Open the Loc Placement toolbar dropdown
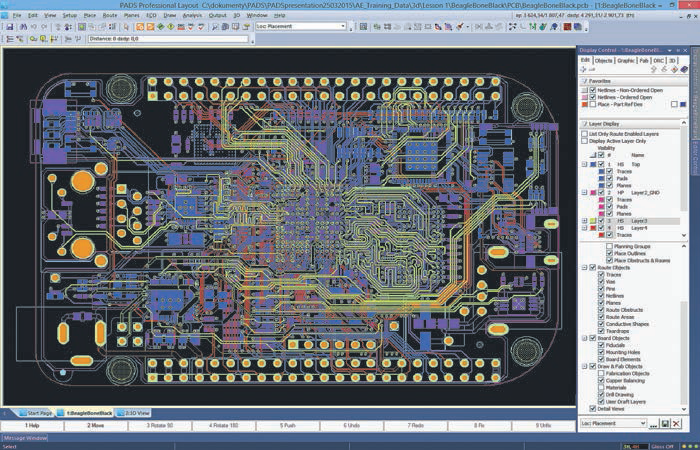 coord(343,26)
